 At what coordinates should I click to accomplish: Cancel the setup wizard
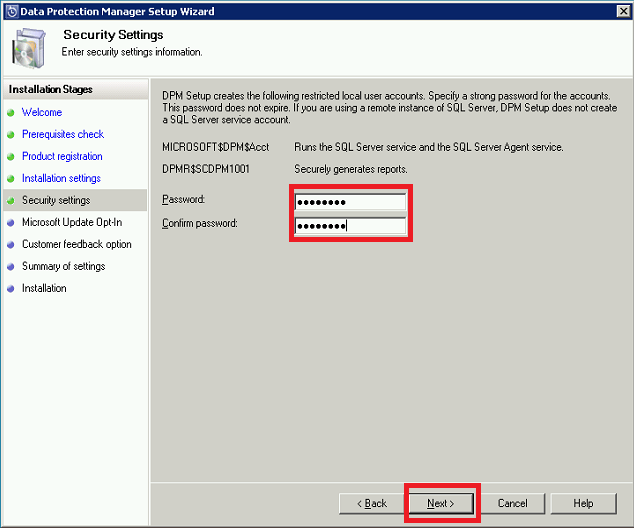(512, 503)
